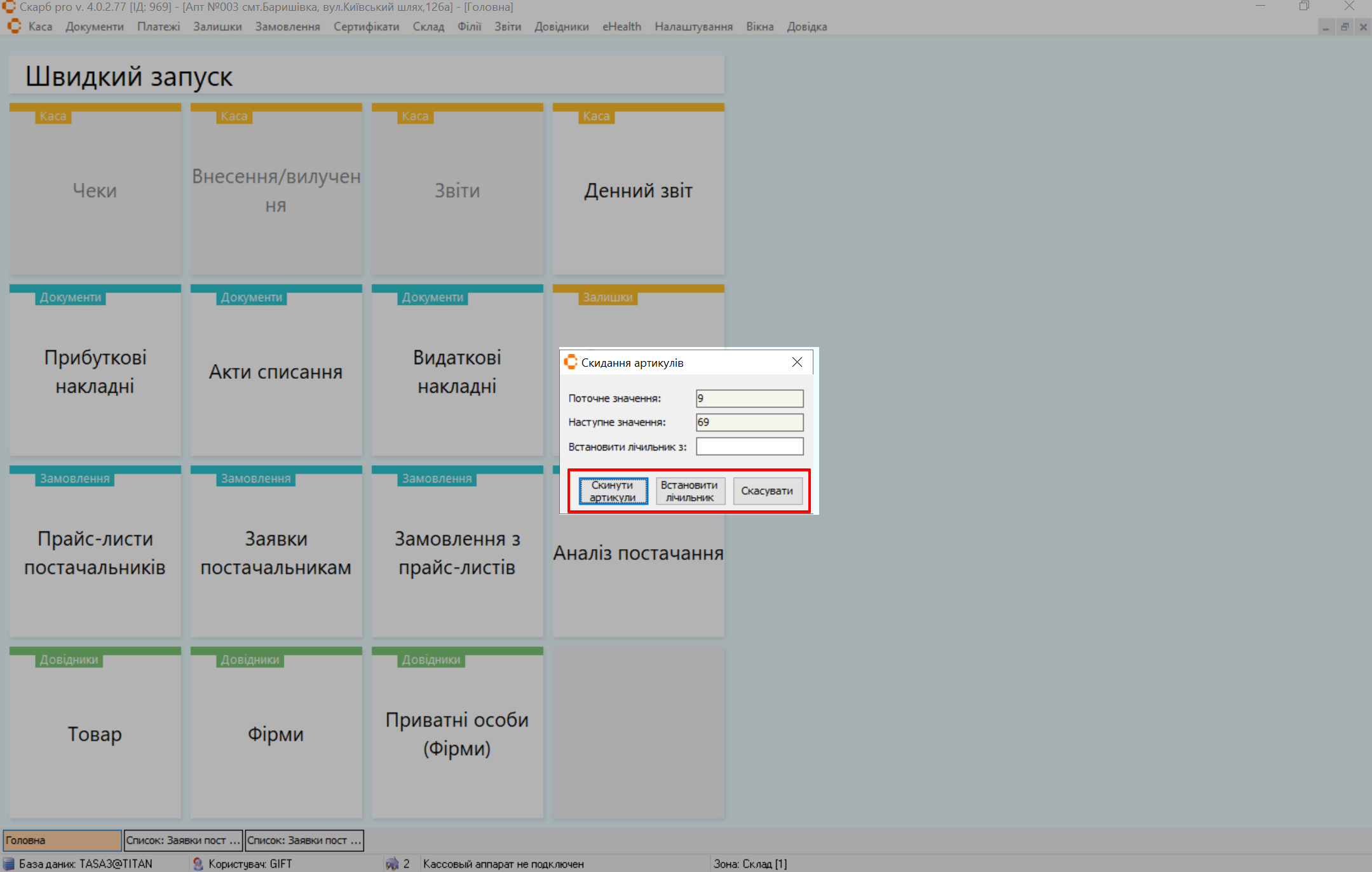The width and height of the screenshot is (1372, 872).
Task: Click the cash register icon in the status bar
Action: coord(392,864)
